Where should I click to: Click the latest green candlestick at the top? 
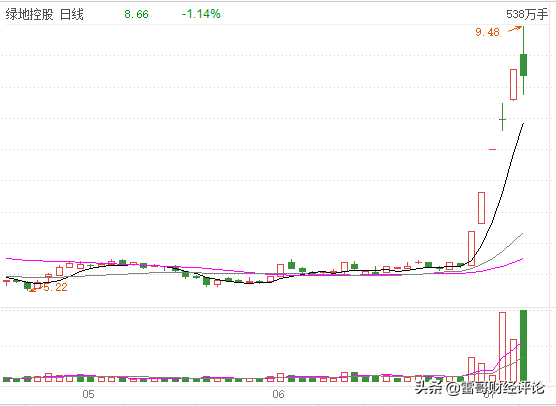coord(523,65)
